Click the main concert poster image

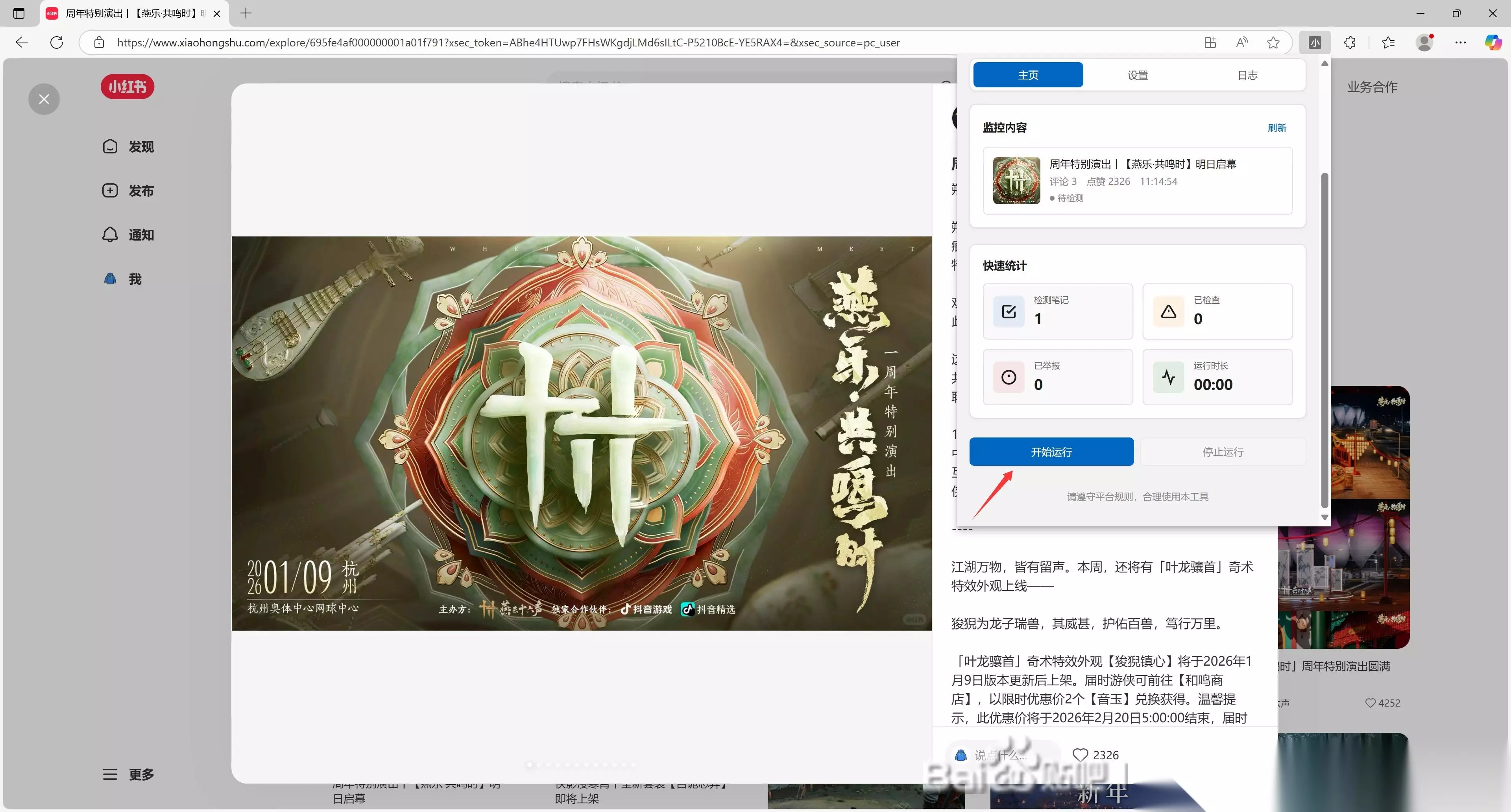[x=581, y=433]
